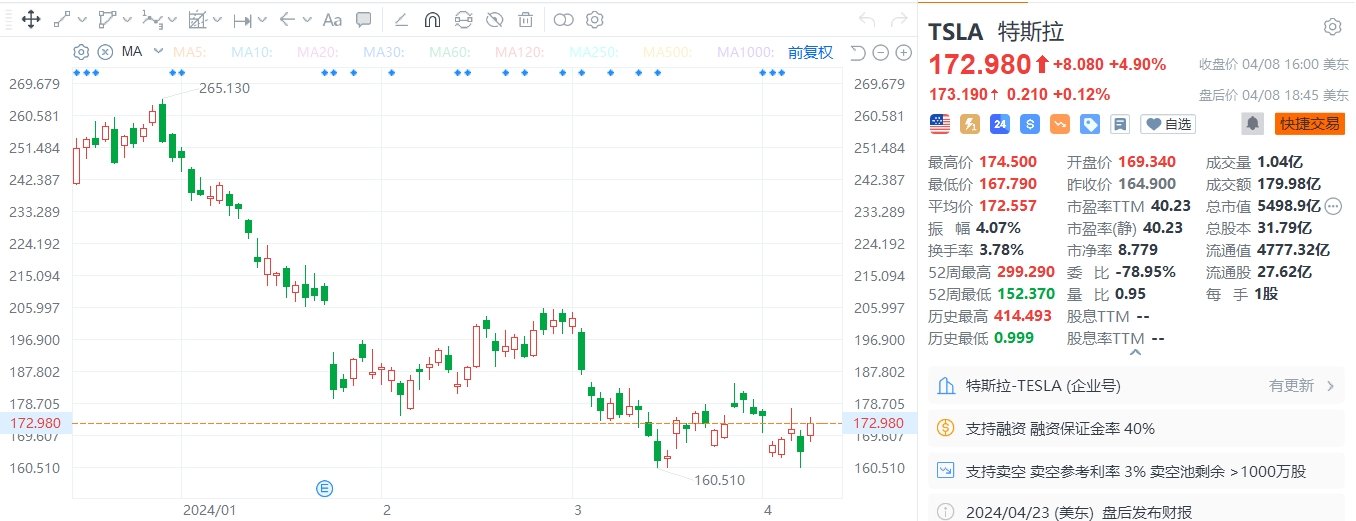The width and height of the screenshot is (1356, 521).
Task: Select the crosshair move cursor tool
Action: tap(30, 19)
